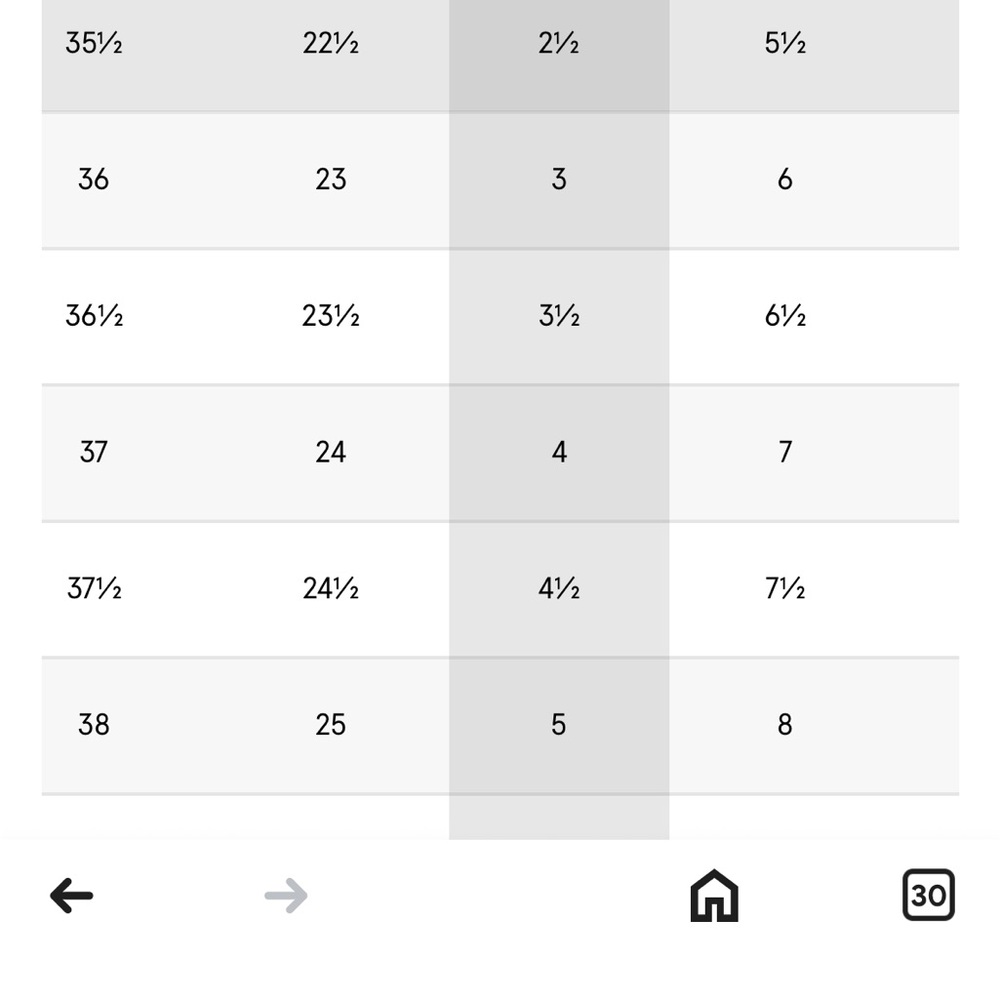Select the 36½ size cell
The height and width of the screenshot is (1000, 1000).
(x=94, y=316)
